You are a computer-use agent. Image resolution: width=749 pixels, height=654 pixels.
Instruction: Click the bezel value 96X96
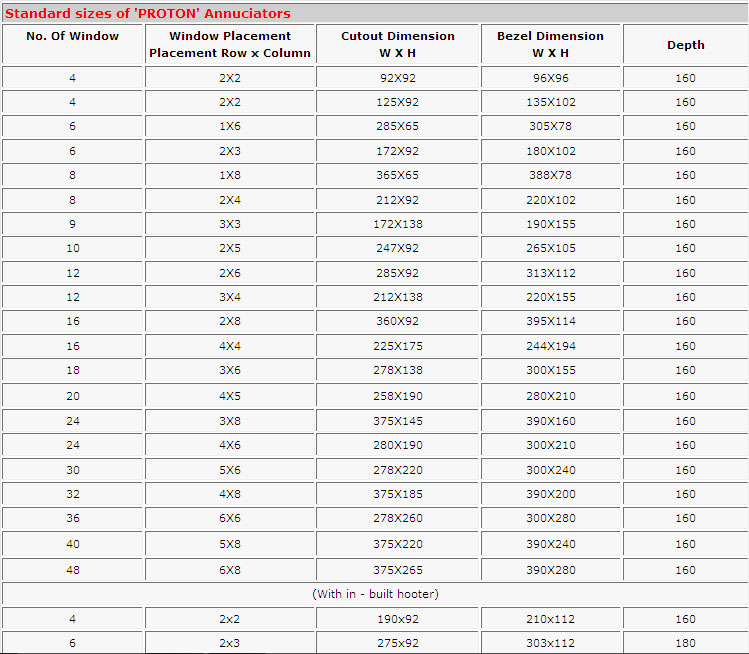click(x=551, y=78)
